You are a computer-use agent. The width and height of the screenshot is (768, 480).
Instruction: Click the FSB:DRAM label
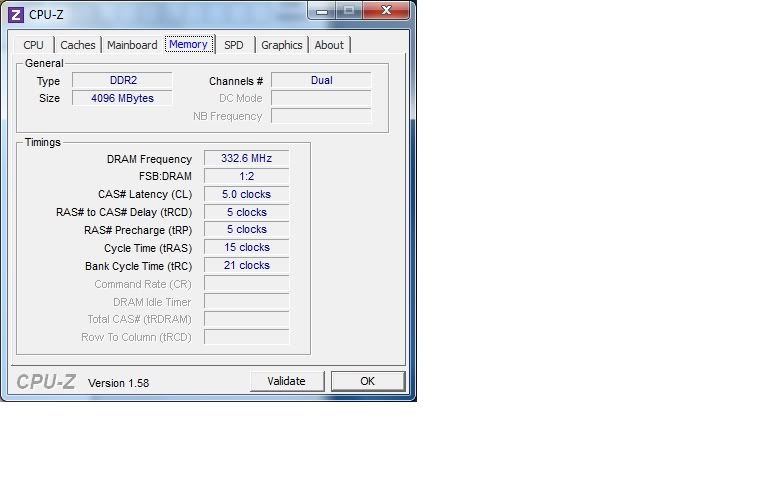165,176
